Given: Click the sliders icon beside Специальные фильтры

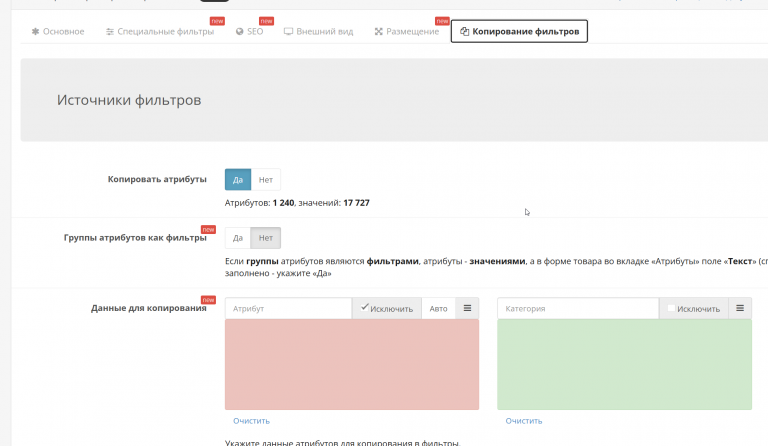Looking at the screenshot, I should (x=110, y=31).
